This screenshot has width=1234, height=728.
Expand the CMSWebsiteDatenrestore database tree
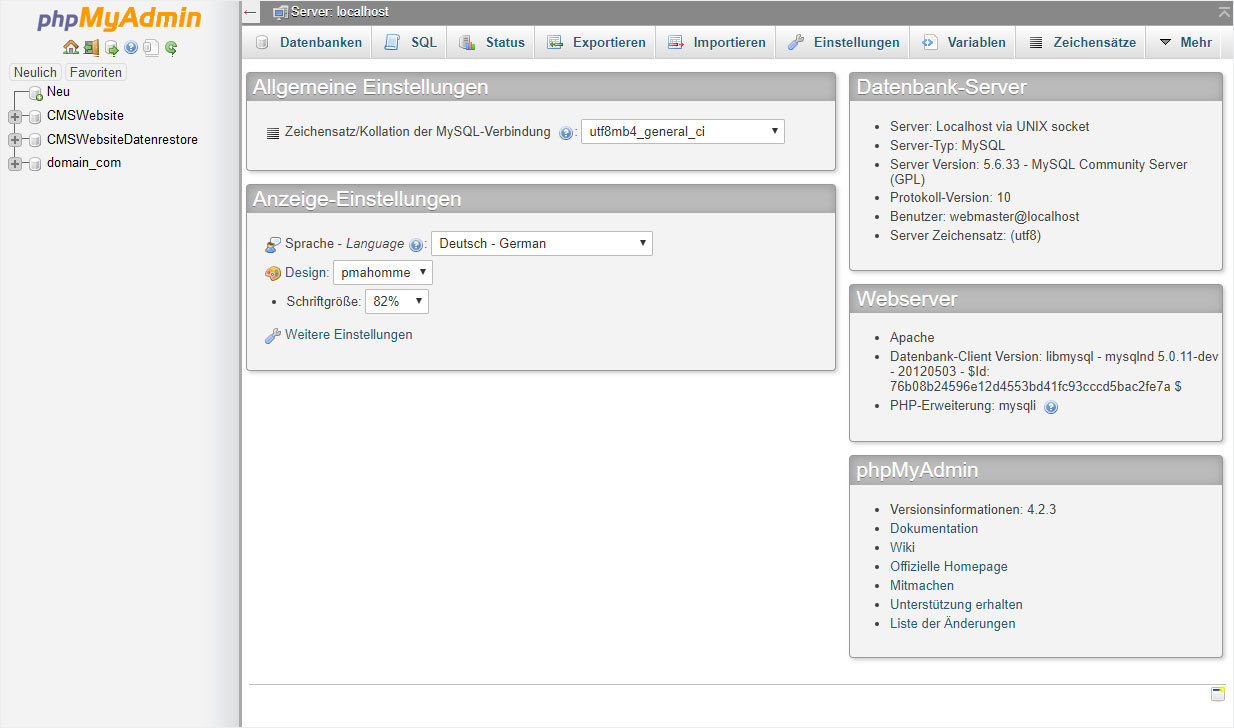(15, 140)
